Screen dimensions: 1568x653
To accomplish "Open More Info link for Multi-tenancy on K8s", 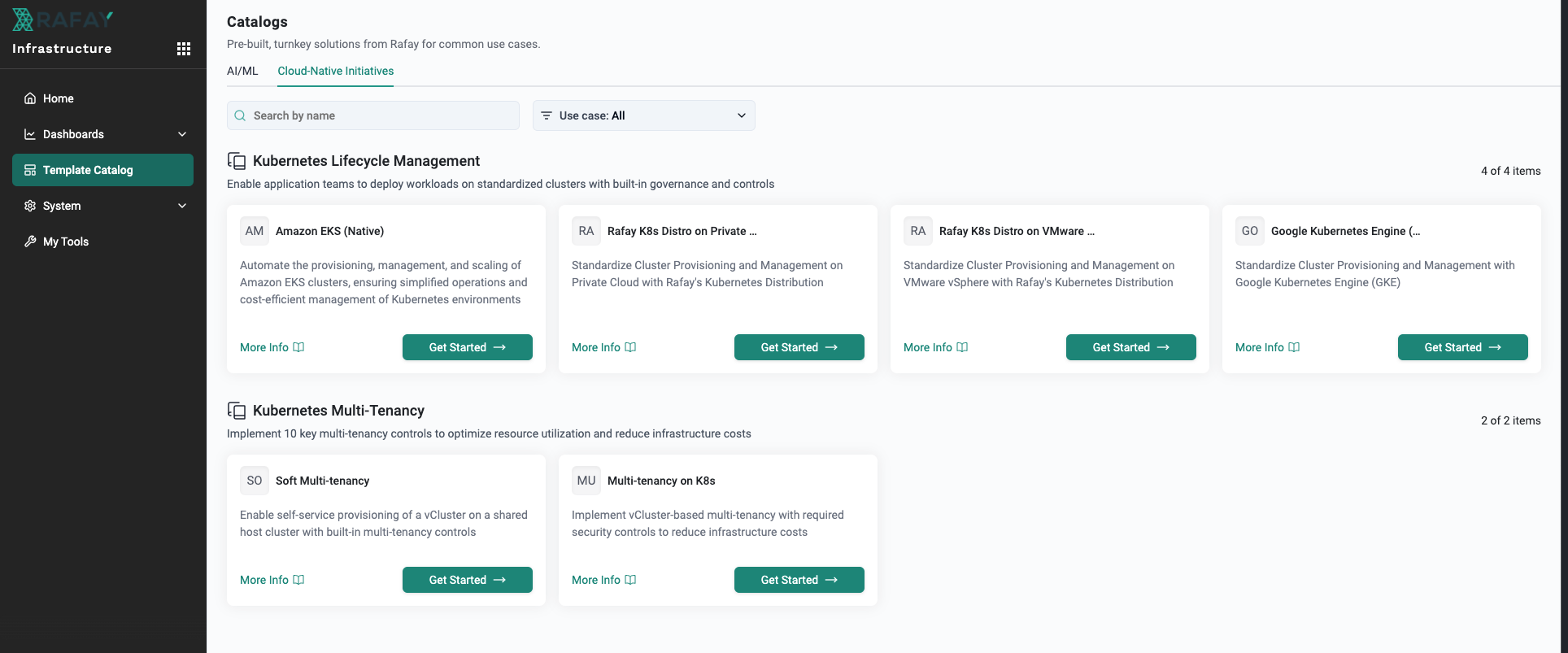I will click(603, 580).
